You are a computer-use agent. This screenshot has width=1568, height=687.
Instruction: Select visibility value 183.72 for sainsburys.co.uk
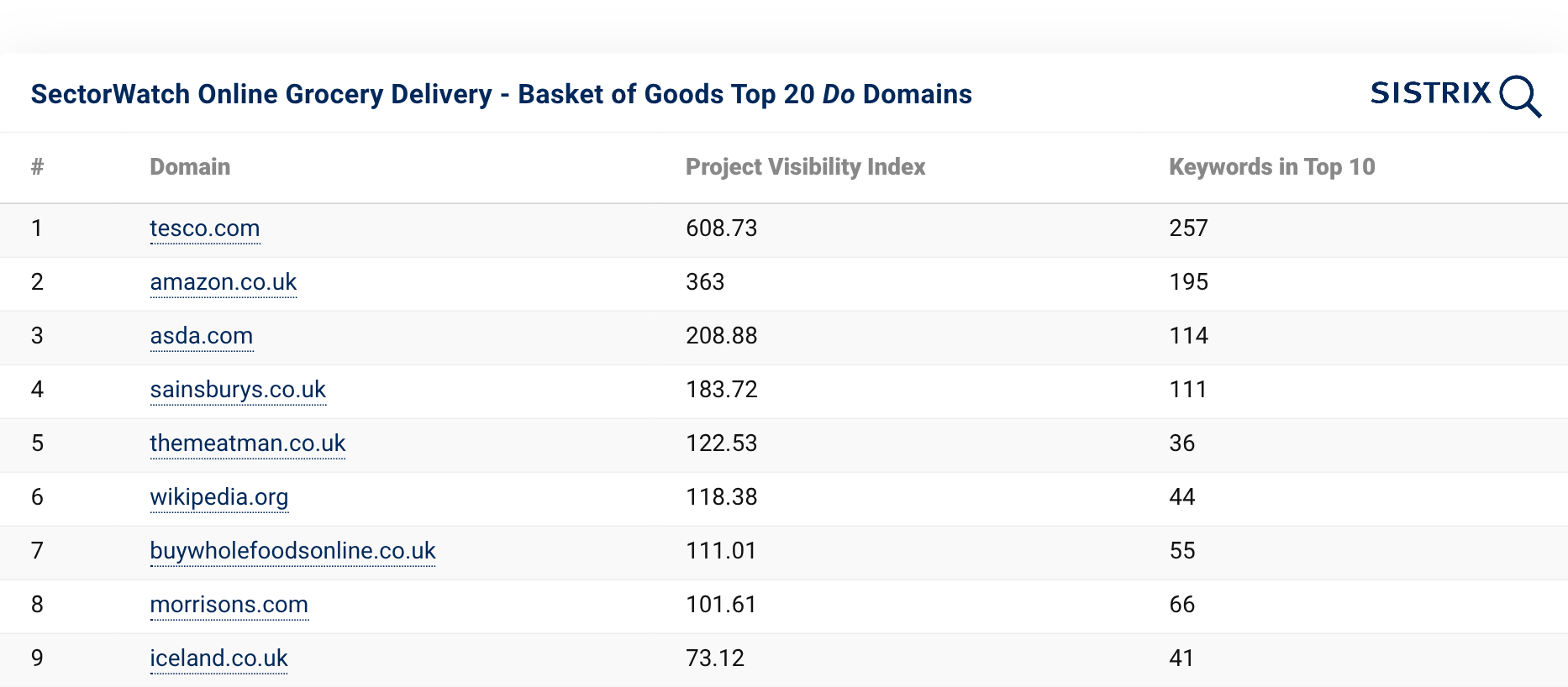pos(722,390)
